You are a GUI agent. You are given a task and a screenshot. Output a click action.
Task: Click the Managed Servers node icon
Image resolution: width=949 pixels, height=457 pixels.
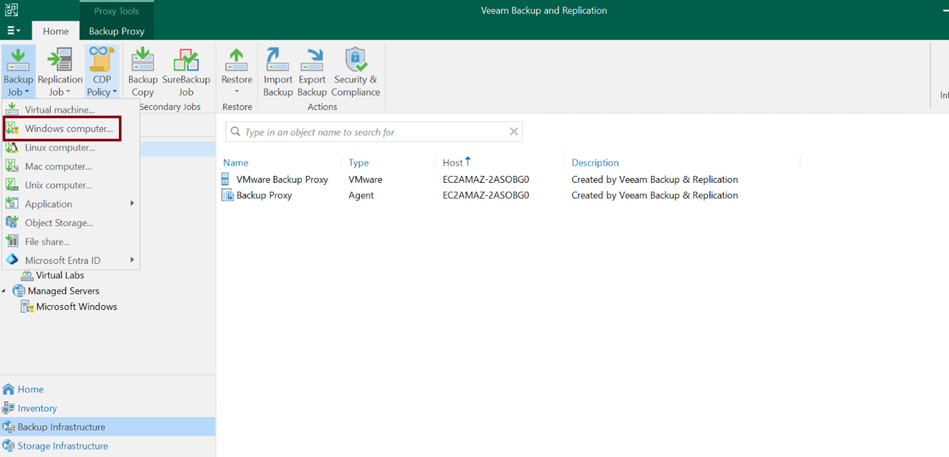tap(19, 291)
